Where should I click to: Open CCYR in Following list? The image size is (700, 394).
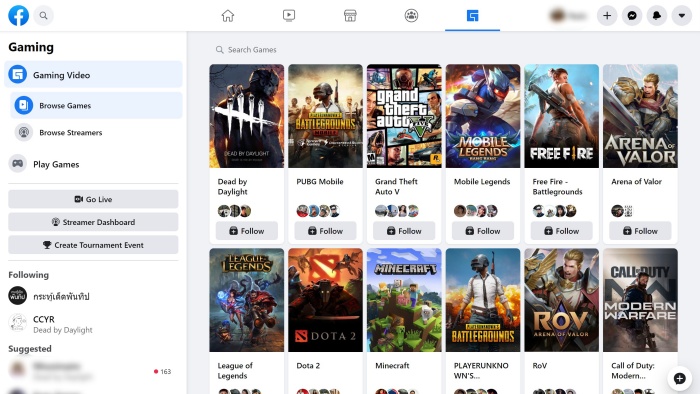(93, 323)
